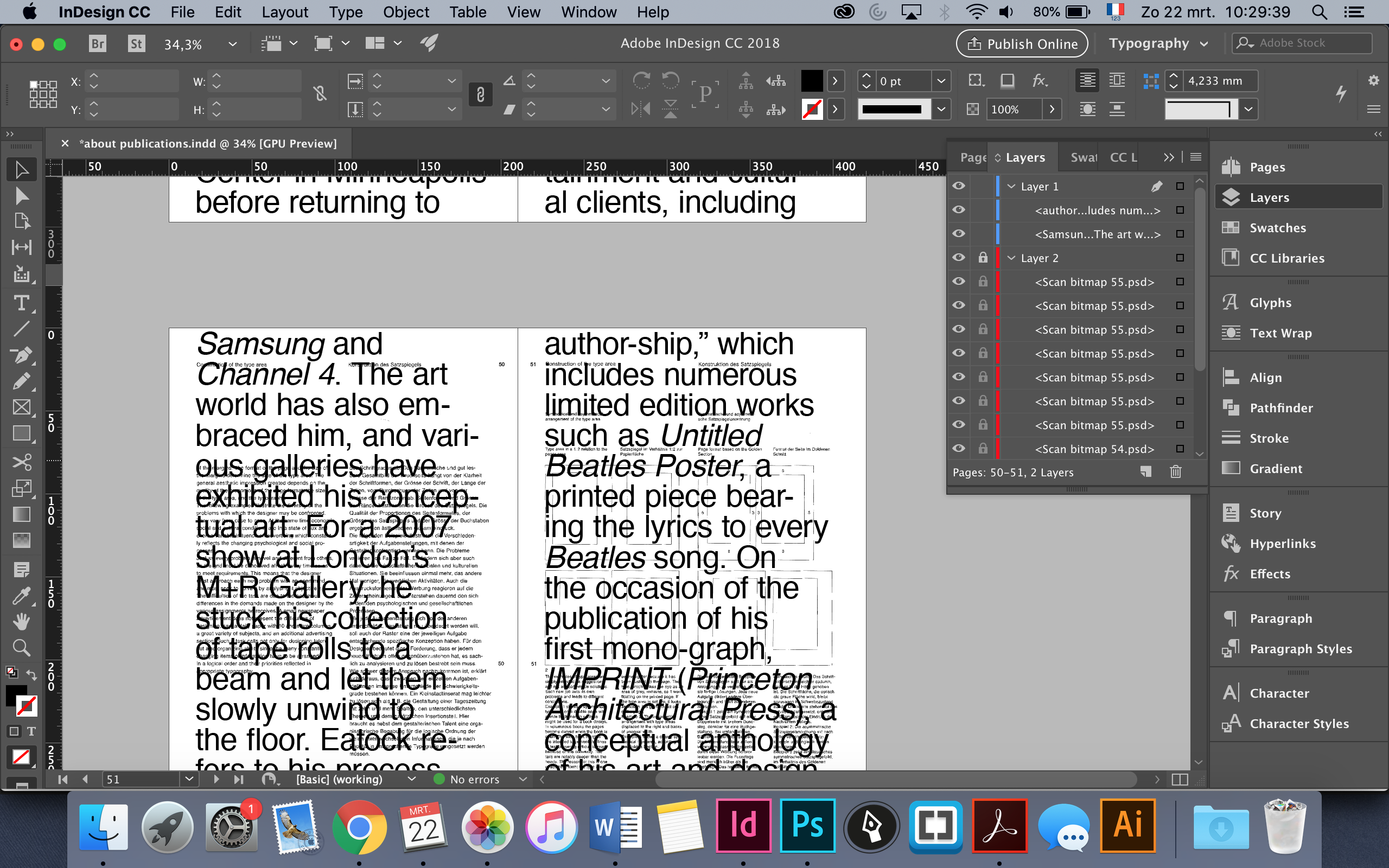Viewport: 1389px width, 868px height.
Task: Select the Type tool
Action: 22,304
